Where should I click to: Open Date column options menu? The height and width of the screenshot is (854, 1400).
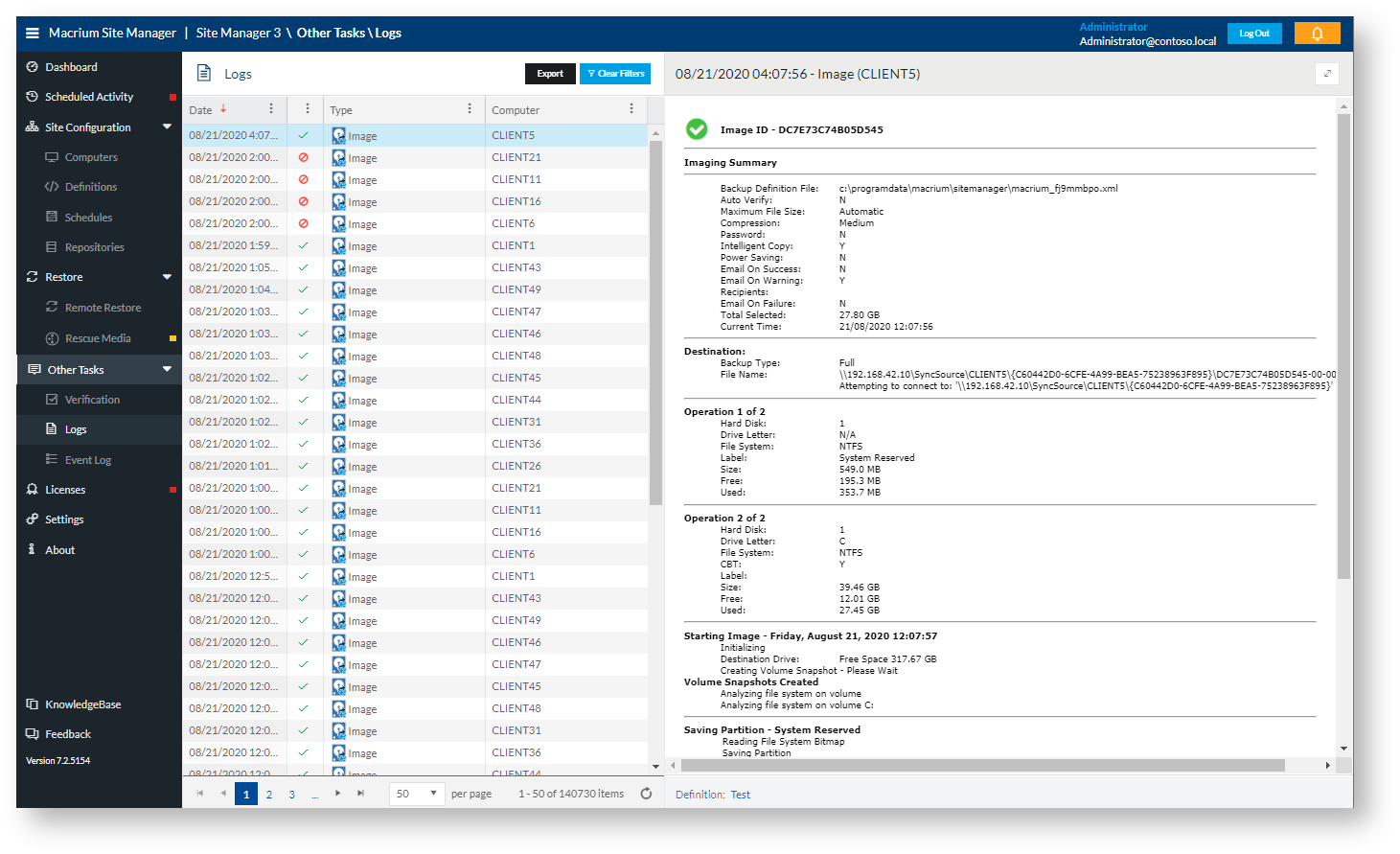271,109
